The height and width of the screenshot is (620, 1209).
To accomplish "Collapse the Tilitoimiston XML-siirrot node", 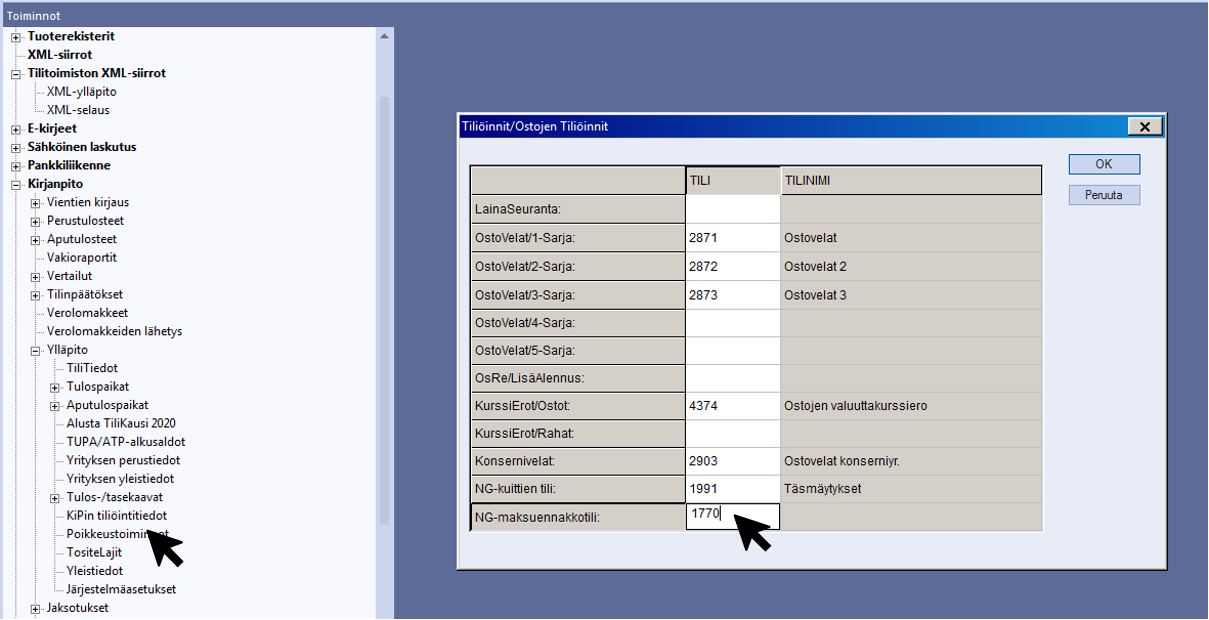I will click(16, 74).
